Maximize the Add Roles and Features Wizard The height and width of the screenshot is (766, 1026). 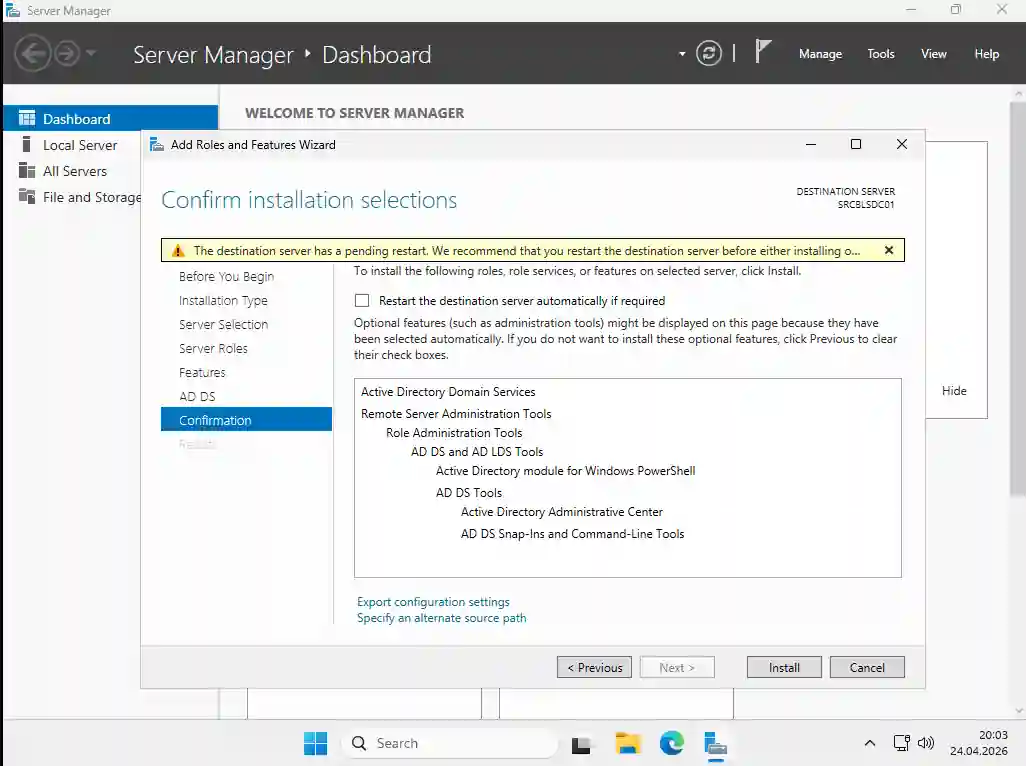(x=856, y=144)
